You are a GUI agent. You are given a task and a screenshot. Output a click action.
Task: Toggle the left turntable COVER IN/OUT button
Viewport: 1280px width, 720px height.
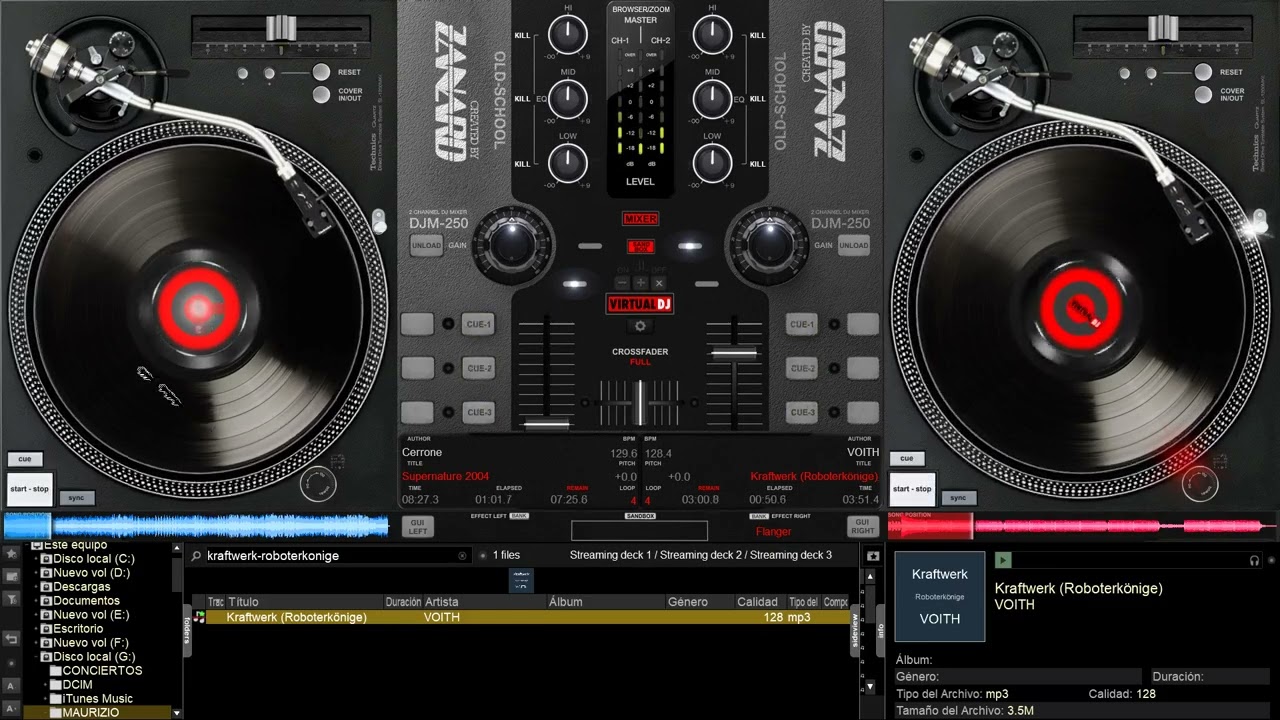(321, 95)
